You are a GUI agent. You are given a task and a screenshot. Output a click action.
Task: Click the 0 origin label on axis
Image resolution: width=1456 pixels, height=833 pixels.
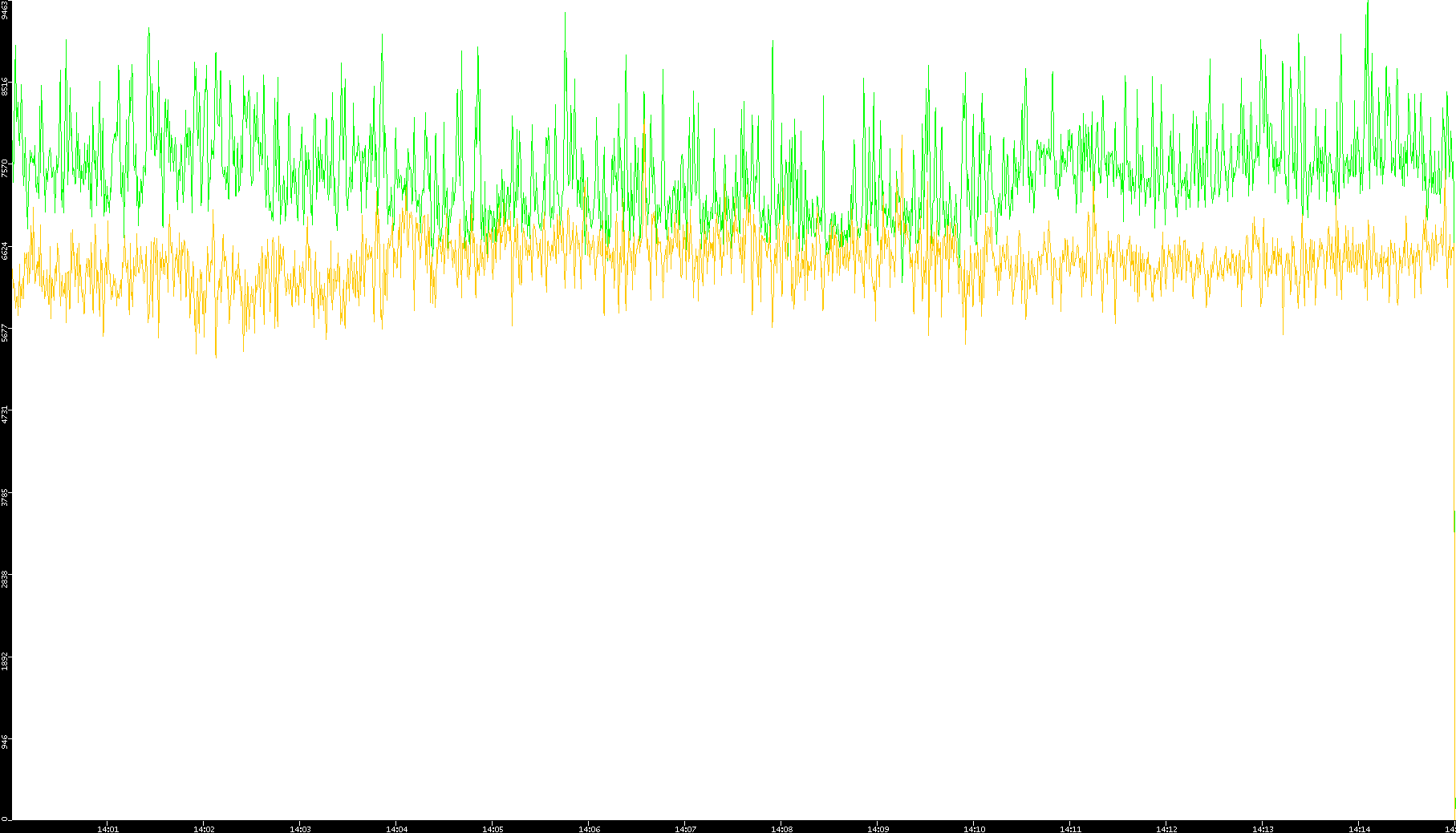(4, 818)
